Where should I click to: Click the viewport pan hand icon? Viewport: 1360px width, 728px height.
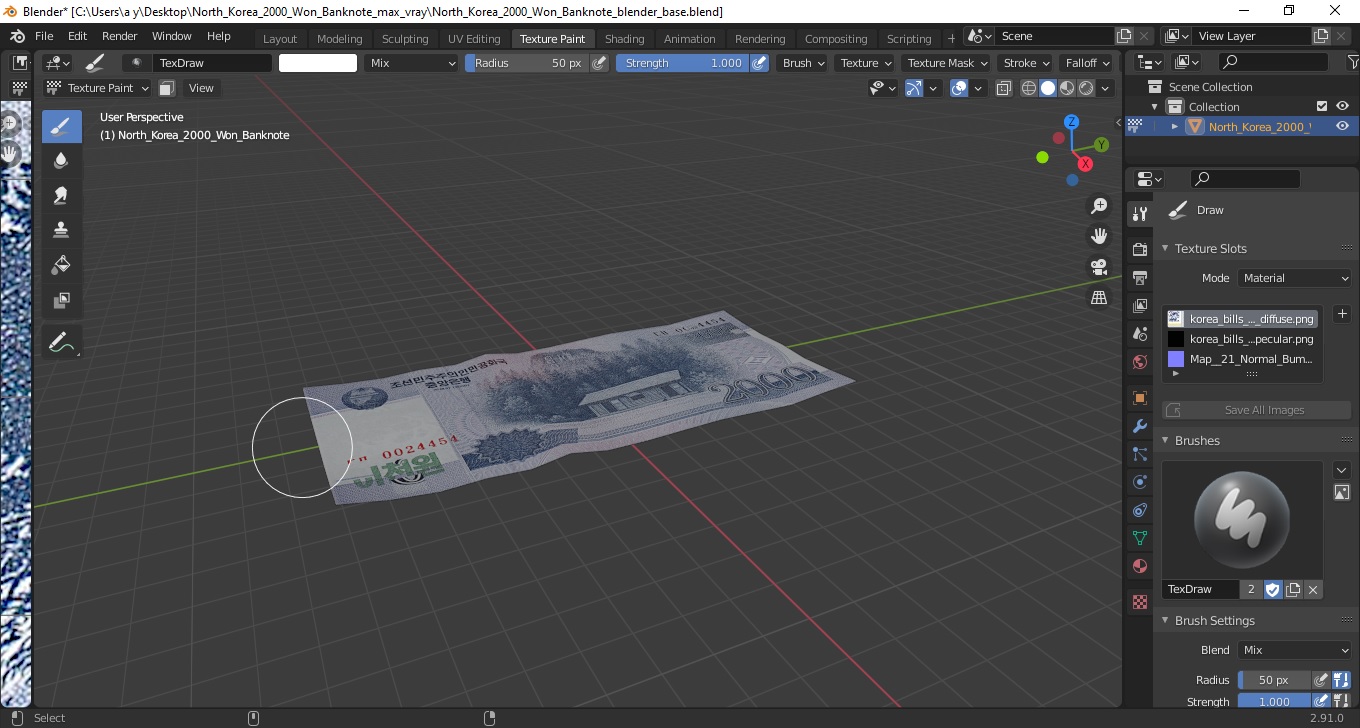(x=1099, y=236)
